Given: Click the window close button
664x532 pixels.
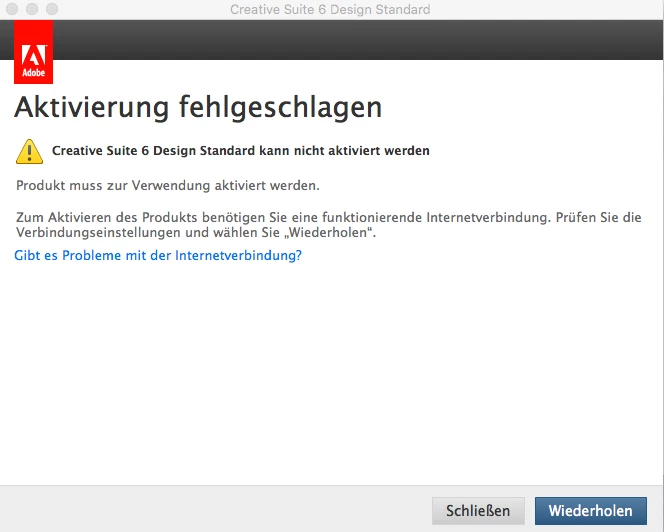Looking at the screenshot, I should 12,9.
